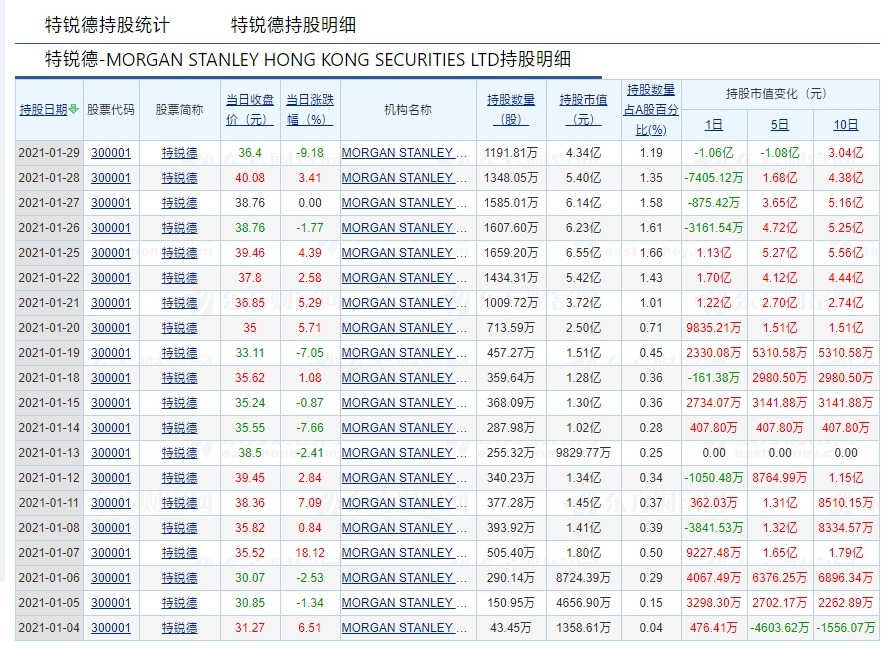Sort by 持股数量（股） header

(x=511, y=109)
